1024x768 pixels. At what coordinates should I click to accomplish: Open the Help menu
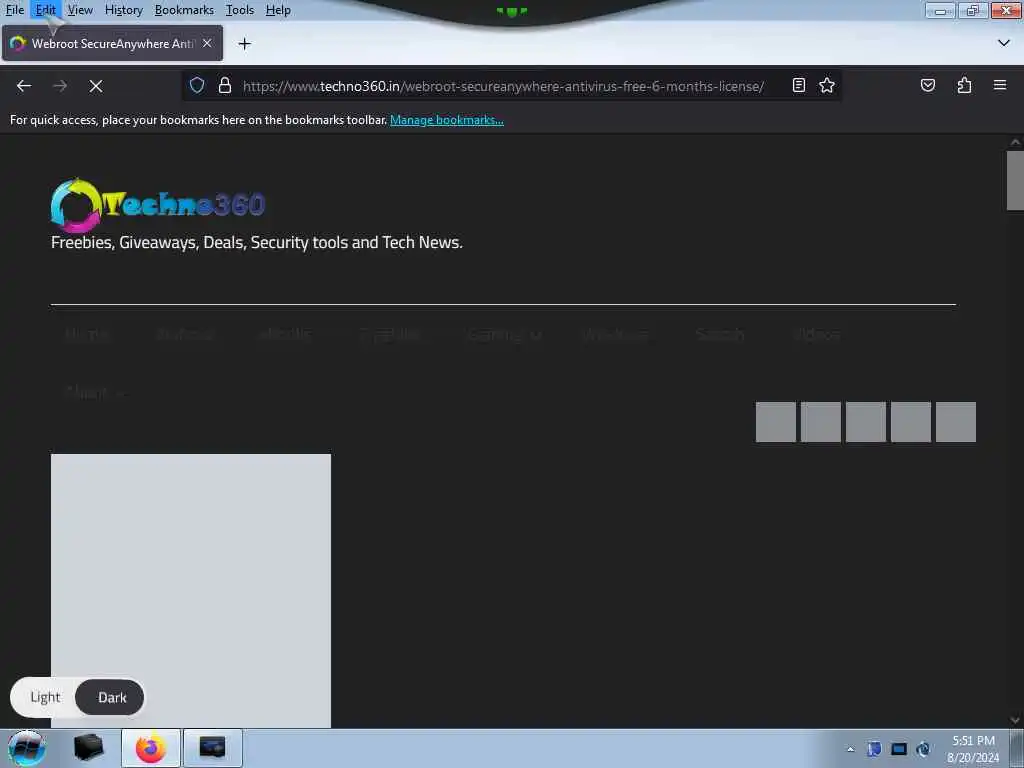pyautogui.click(x=278, y=10)
